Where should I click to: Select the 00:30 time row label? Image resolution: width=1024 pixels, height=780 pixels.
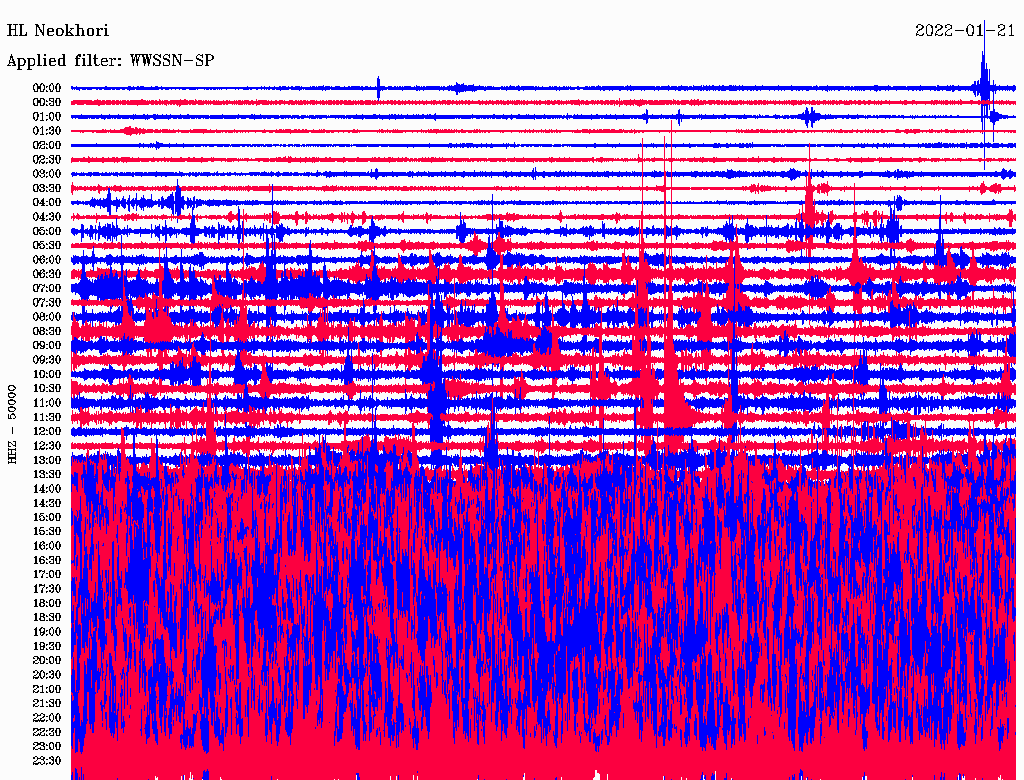(x=46, y=102)
